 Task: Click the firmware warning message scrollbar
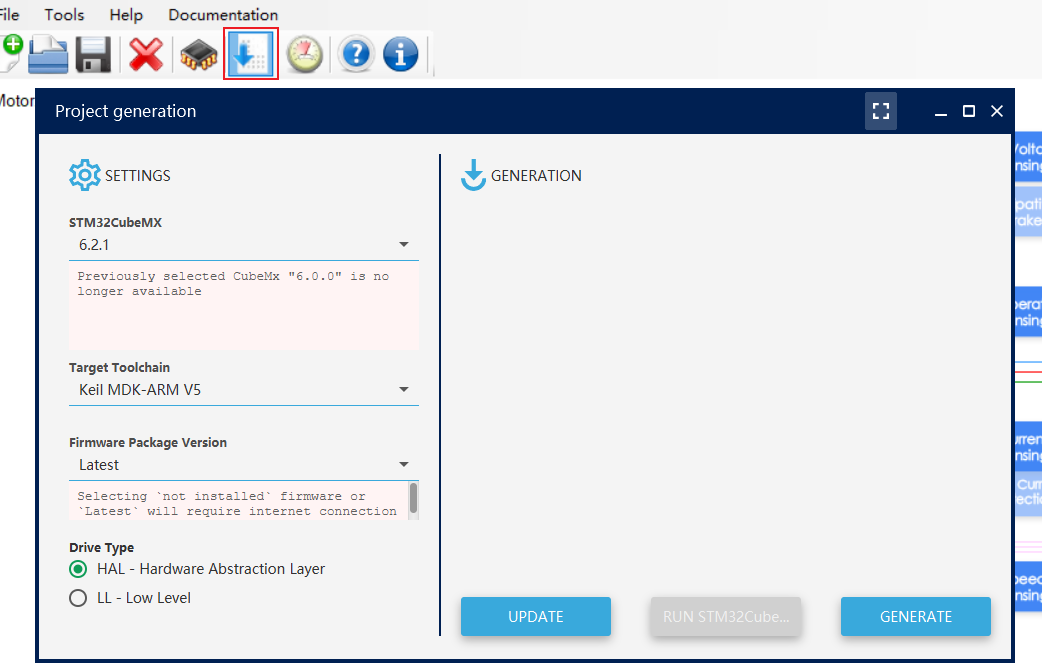(x=413, y=499)
